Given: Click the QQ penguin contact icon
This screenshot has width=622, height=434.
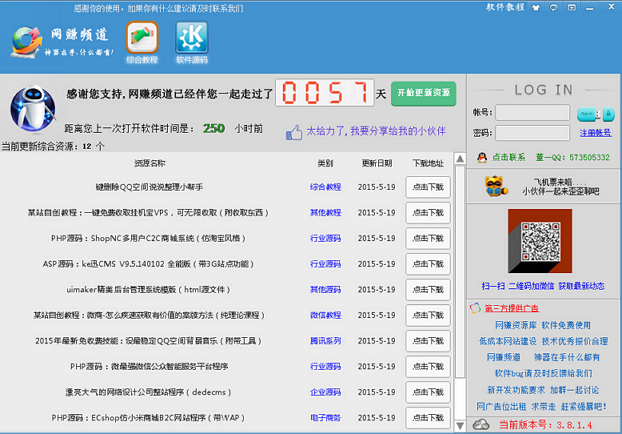Looking at the screenshot, I should pyautogui.click(x=482, y=157).
